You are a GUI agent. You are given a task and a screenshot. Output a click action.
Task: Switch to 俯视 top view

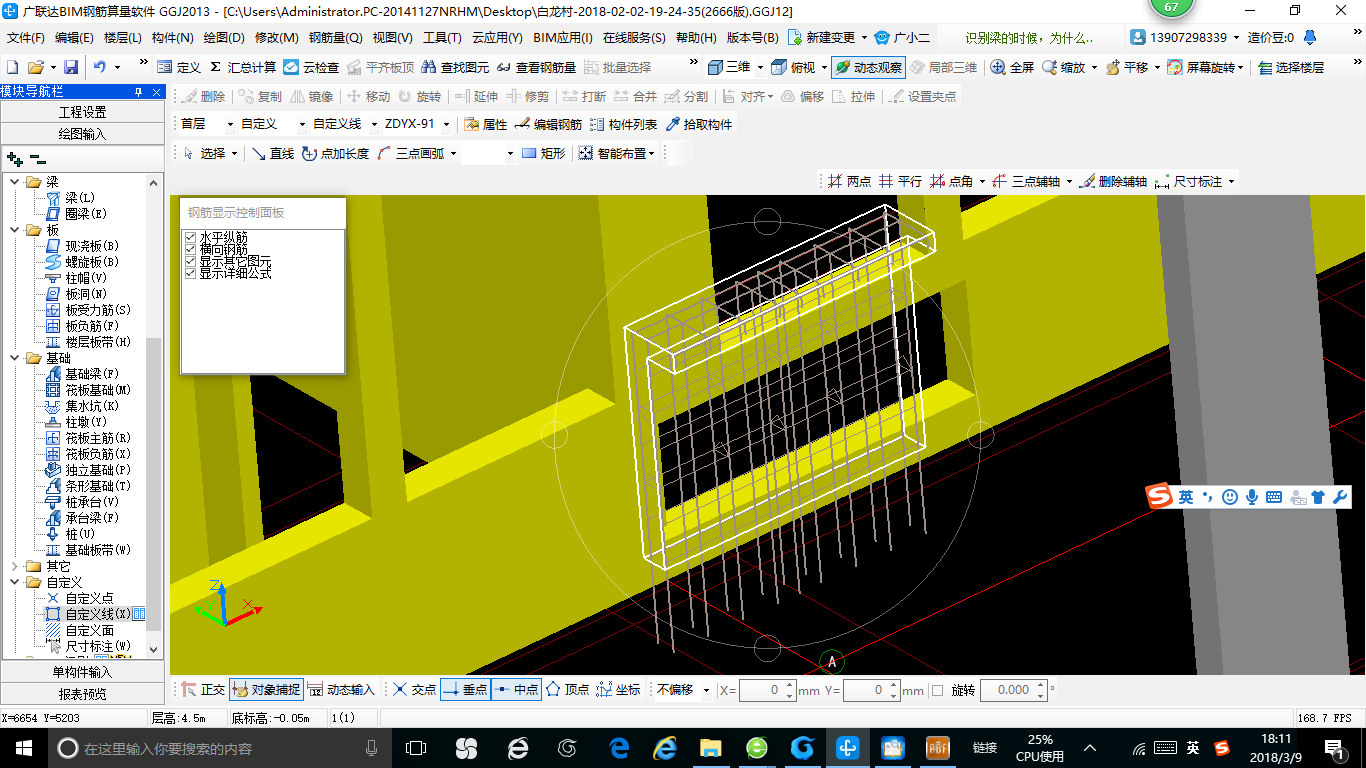pyautogui.click(x=795, y=67)
